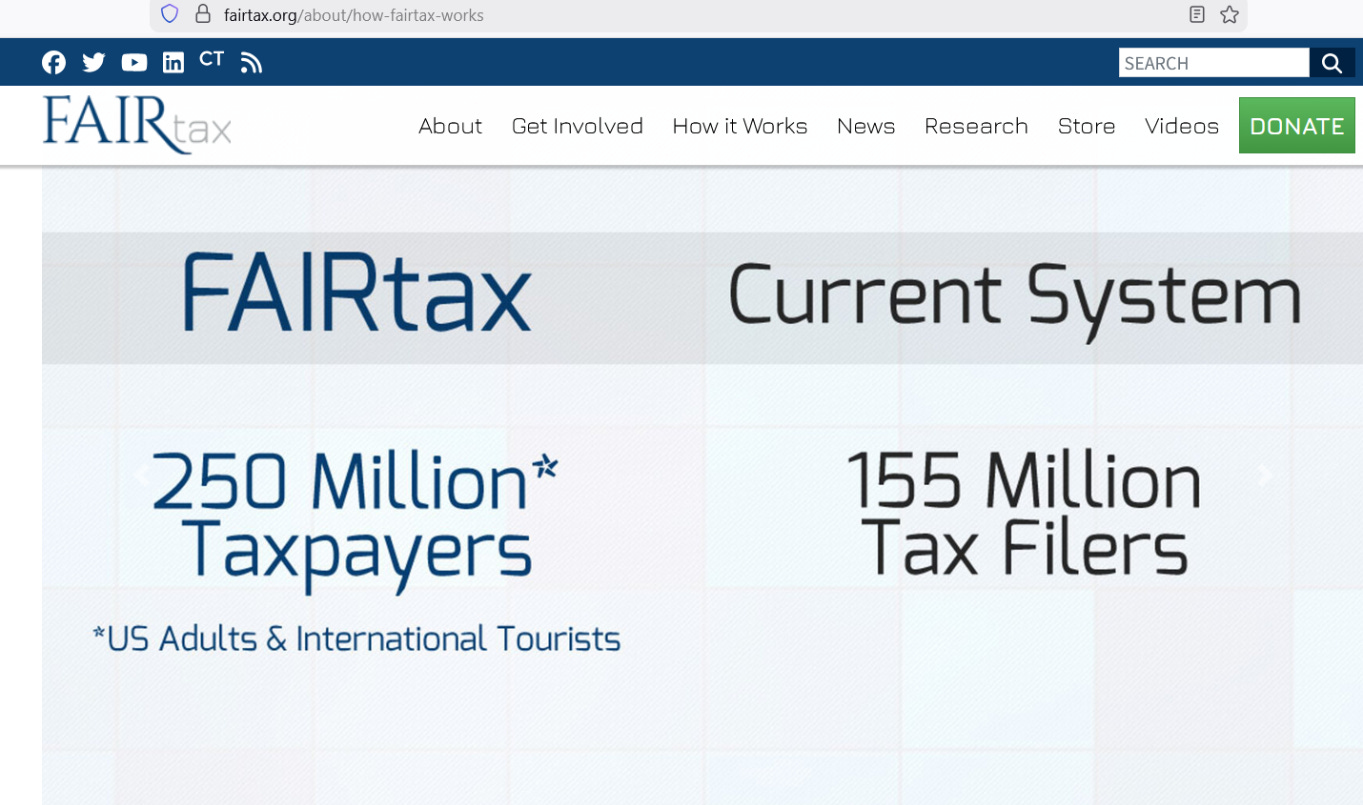Click the magnifier search button
The width and height of the screenshot is (1363, 805).
pos(1331,63)
